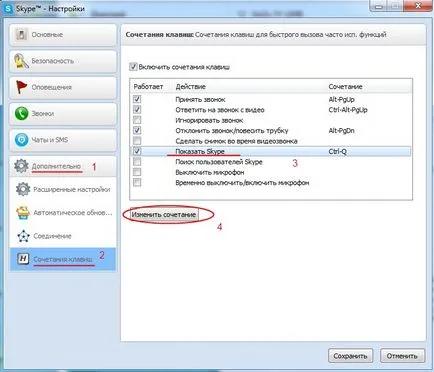Screen dimensions: 434x372
Task: Open the Чаты и SMS section
Action: tap(63, 140)
